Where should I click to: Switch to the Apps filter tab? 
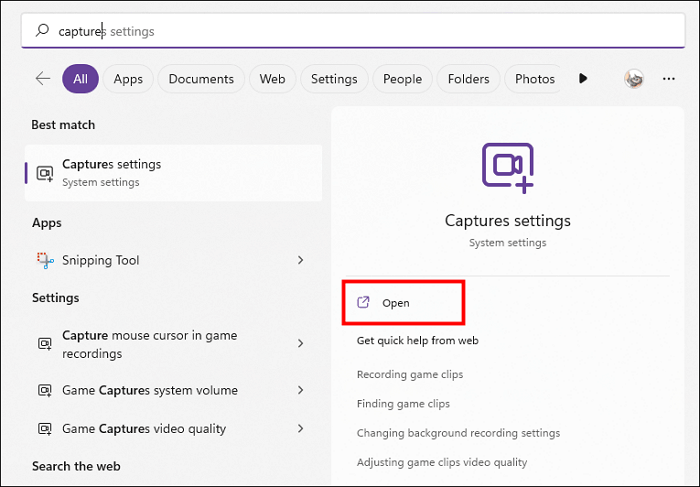tap(128, 79)
